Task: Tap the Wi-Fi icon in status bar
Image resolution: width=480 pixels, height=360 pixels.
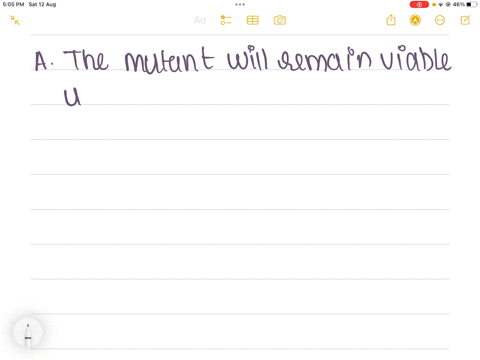Action: 441,5
